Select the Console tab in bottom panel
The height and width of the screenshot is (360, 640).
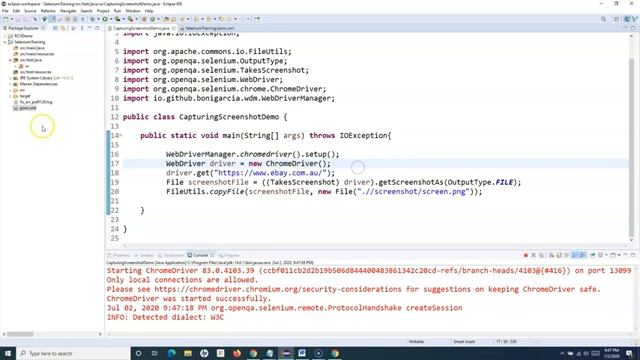pos(200,255)
